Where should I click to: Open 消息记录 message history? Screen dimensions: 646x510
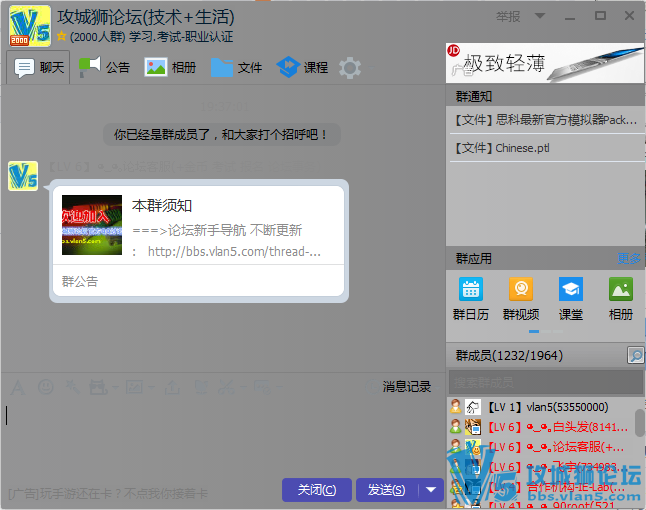pos(407,386)
